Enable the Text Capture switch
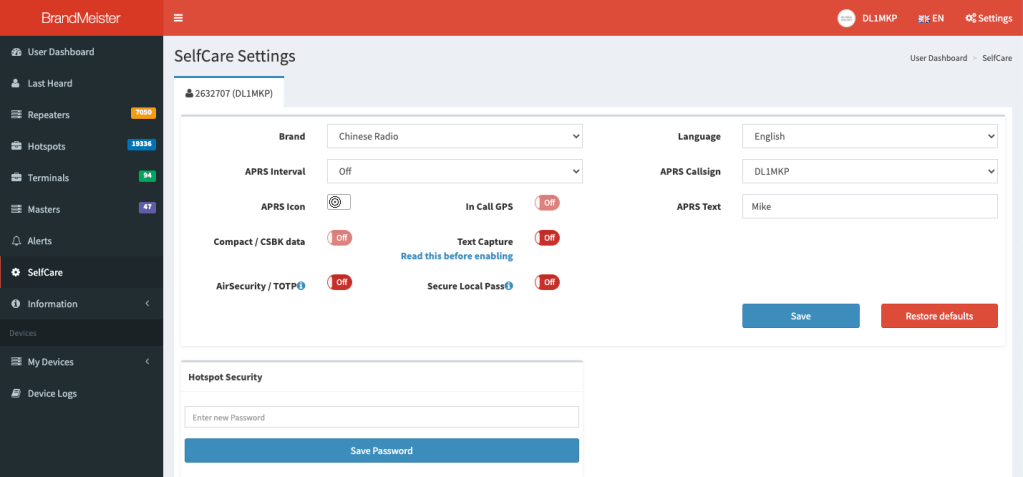 [x=547, y=238]
